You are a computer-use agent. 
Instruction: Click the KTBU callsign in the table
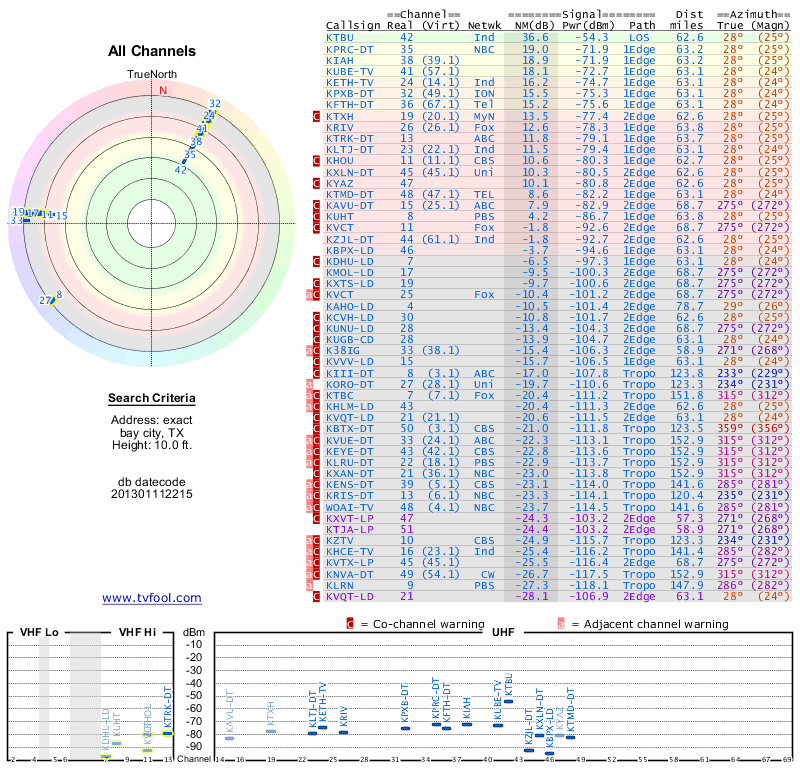(x=340, y=38)
